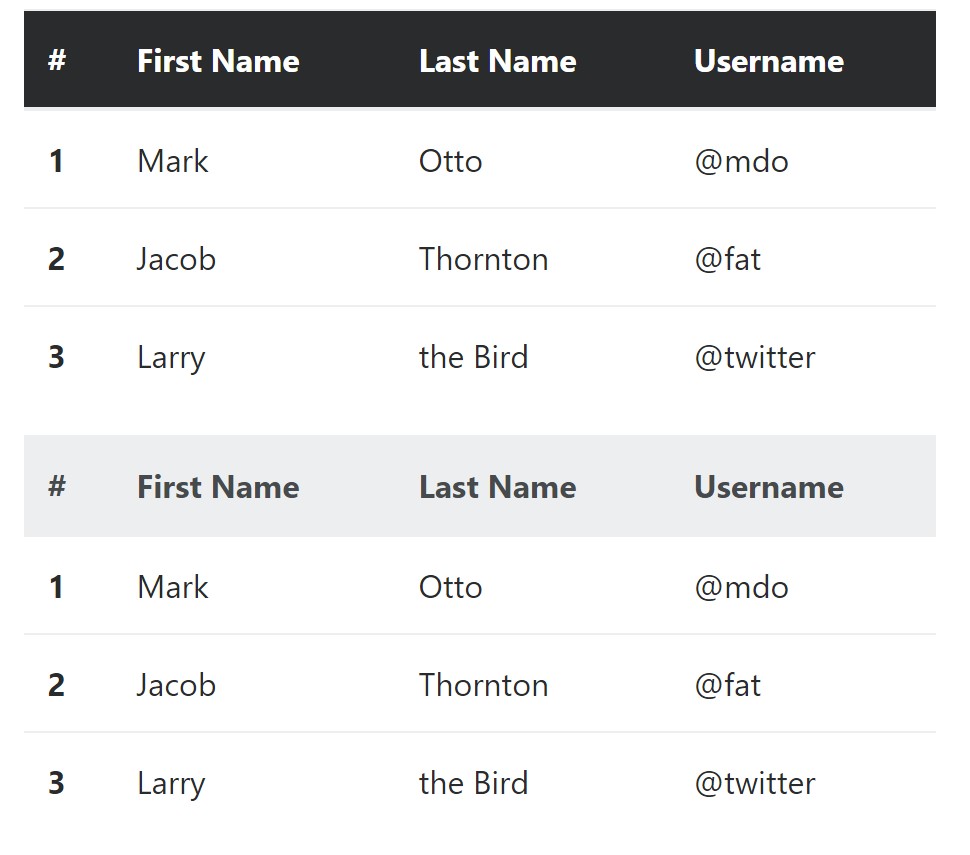
Task: Click @twitter in the second table
Action: (x=755, y=783)
